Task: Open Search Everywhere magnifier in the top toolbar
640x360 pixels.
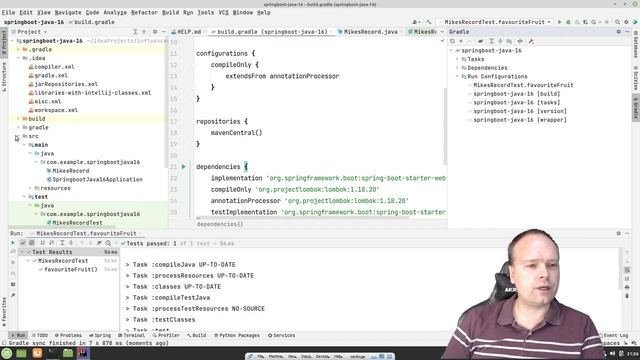Action: click(x=618, y=22)
